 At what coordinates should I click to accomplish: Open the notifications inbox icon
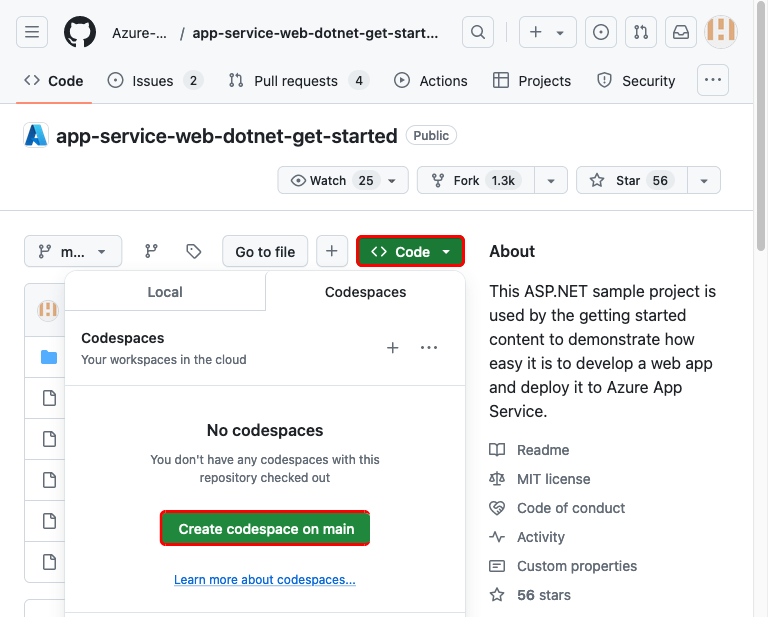point(681,32)
